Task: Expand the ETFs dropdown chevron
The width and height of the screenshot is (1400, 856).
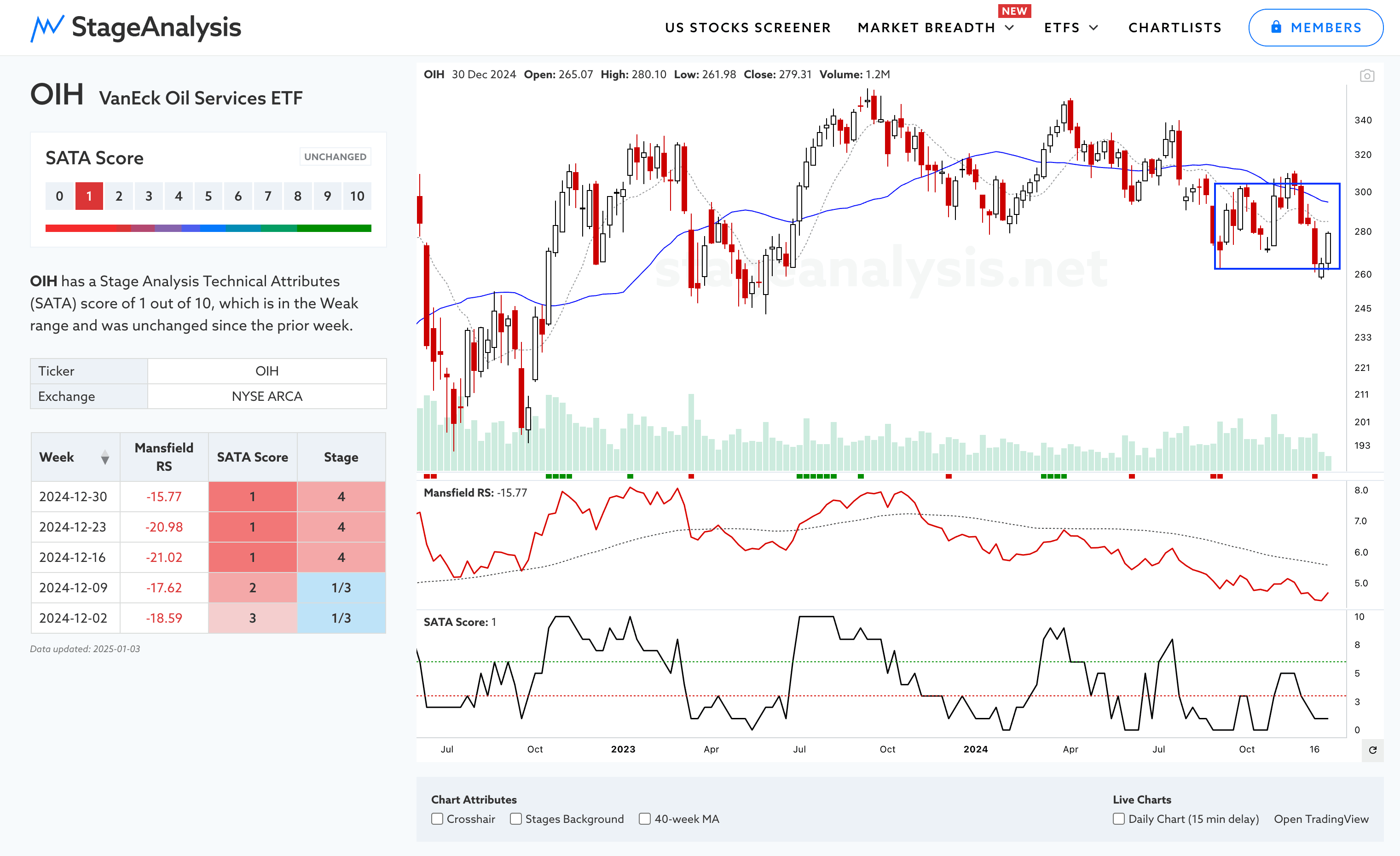Action: coord(1094,28)
